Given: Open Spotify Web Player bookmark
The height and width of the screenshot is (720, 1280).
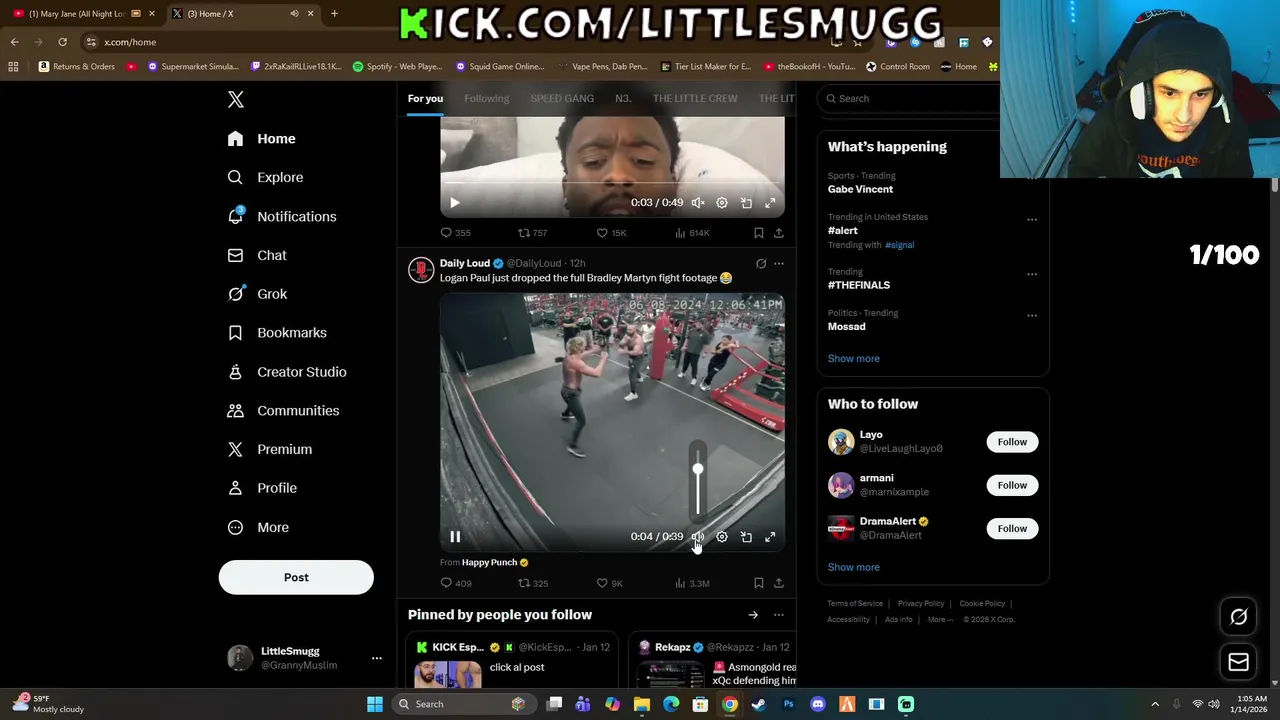Looking at the screenshot, I should tap(397, 66).
